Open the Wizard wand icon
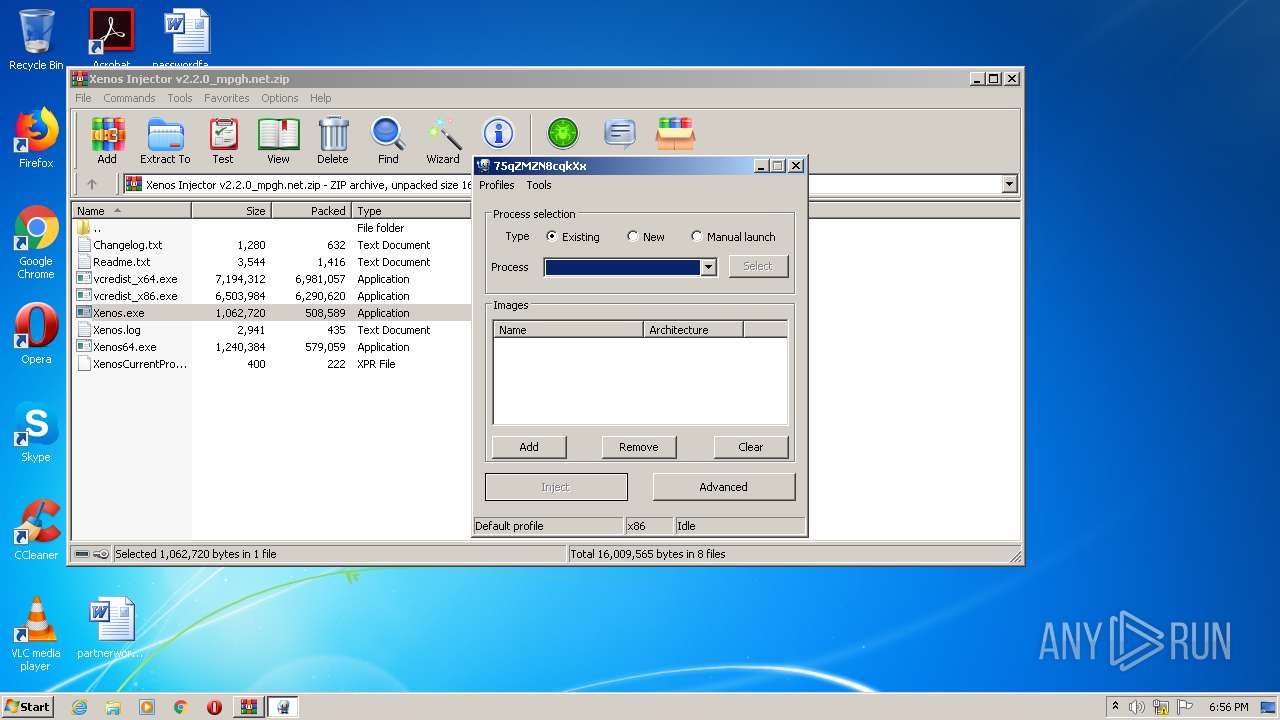The image size is (1280, 720). [443, 140]
